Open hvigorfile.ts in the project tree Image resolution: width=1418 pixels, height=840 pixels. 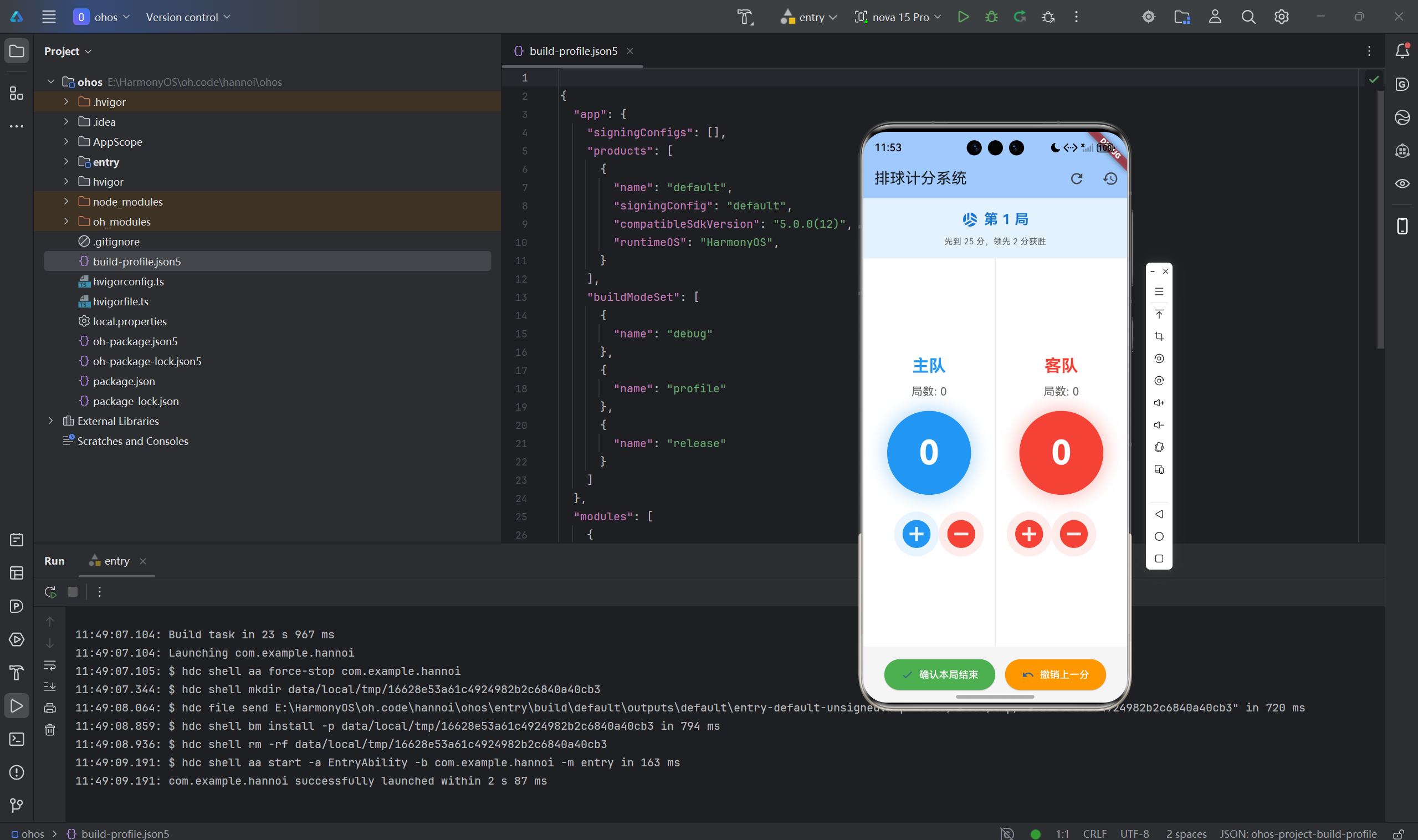pyautogui.click(x=121, y=301)
